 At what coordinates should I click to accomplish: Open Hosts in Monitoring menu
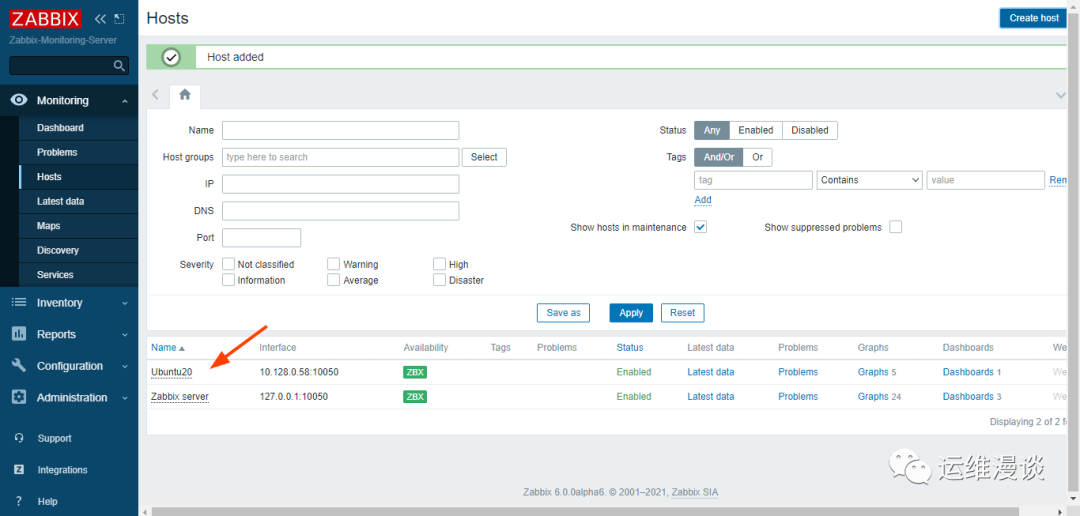pos(50,177)
